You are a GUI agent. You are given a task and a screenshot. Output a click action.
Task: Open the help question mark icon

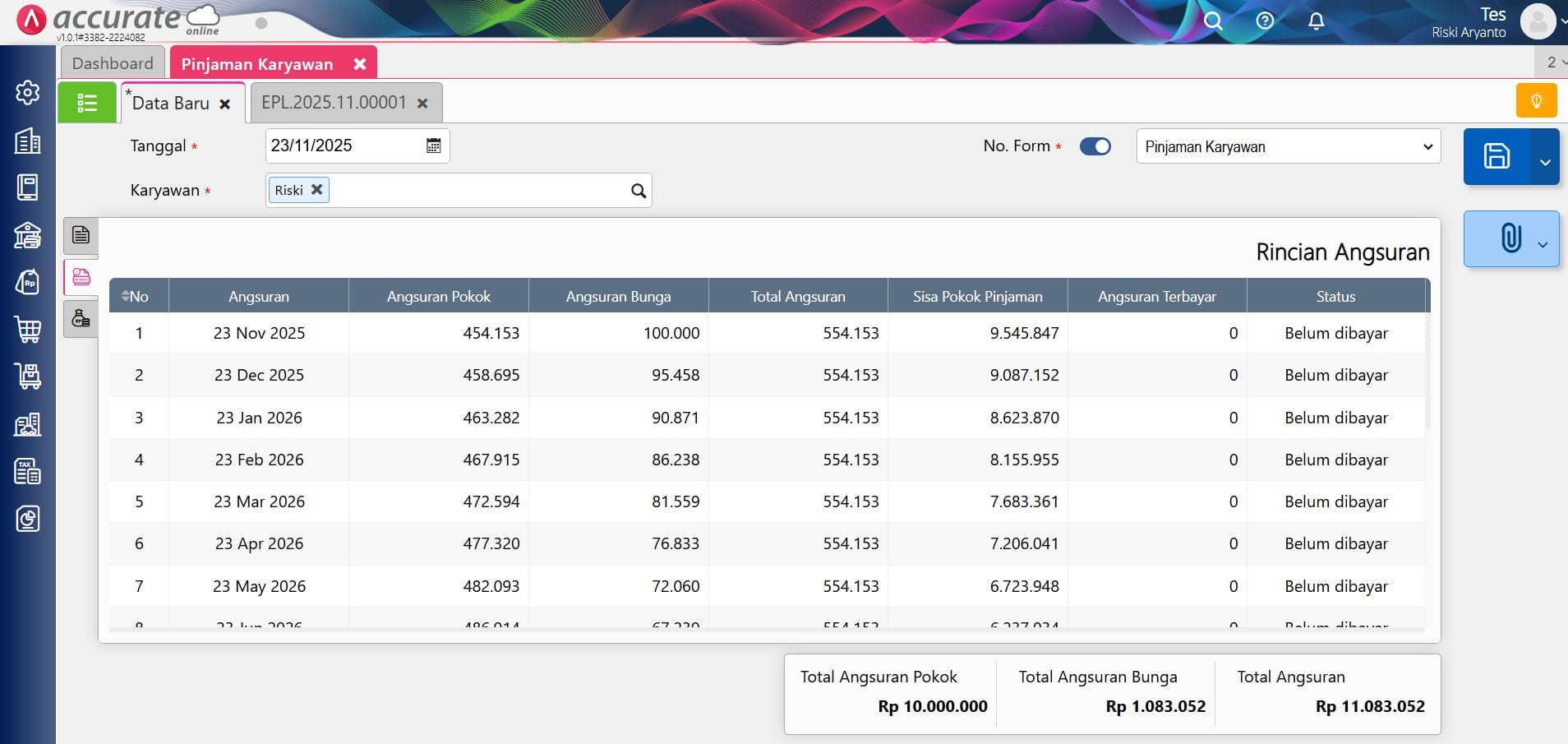click(1265, 21)
